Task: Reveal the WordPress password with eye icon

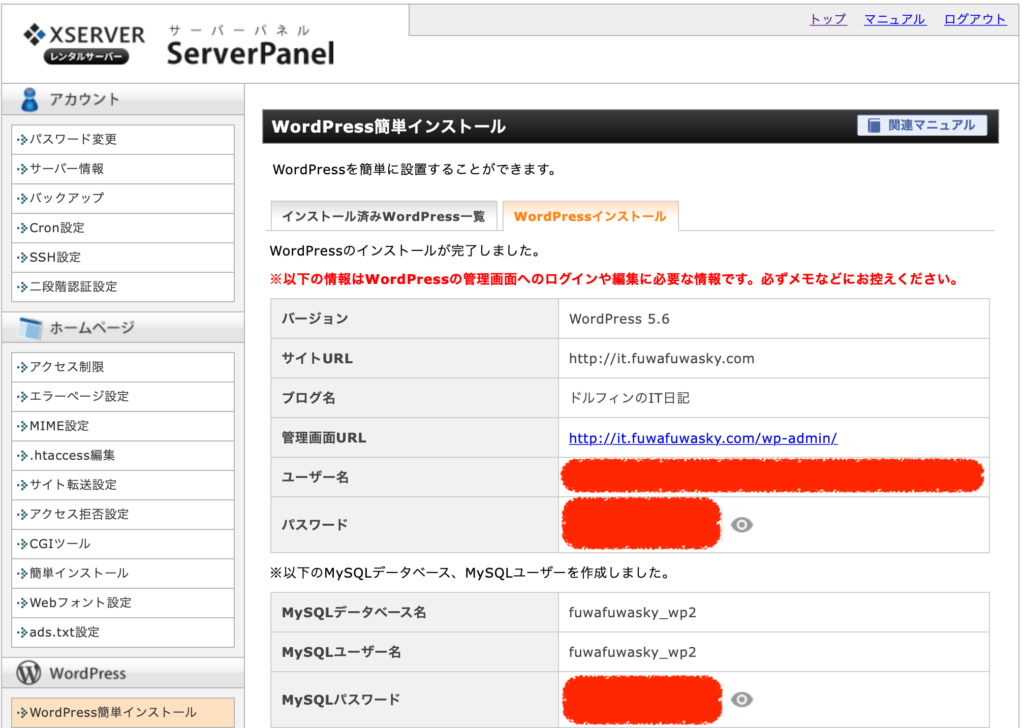Action: (x=741, y=525)
